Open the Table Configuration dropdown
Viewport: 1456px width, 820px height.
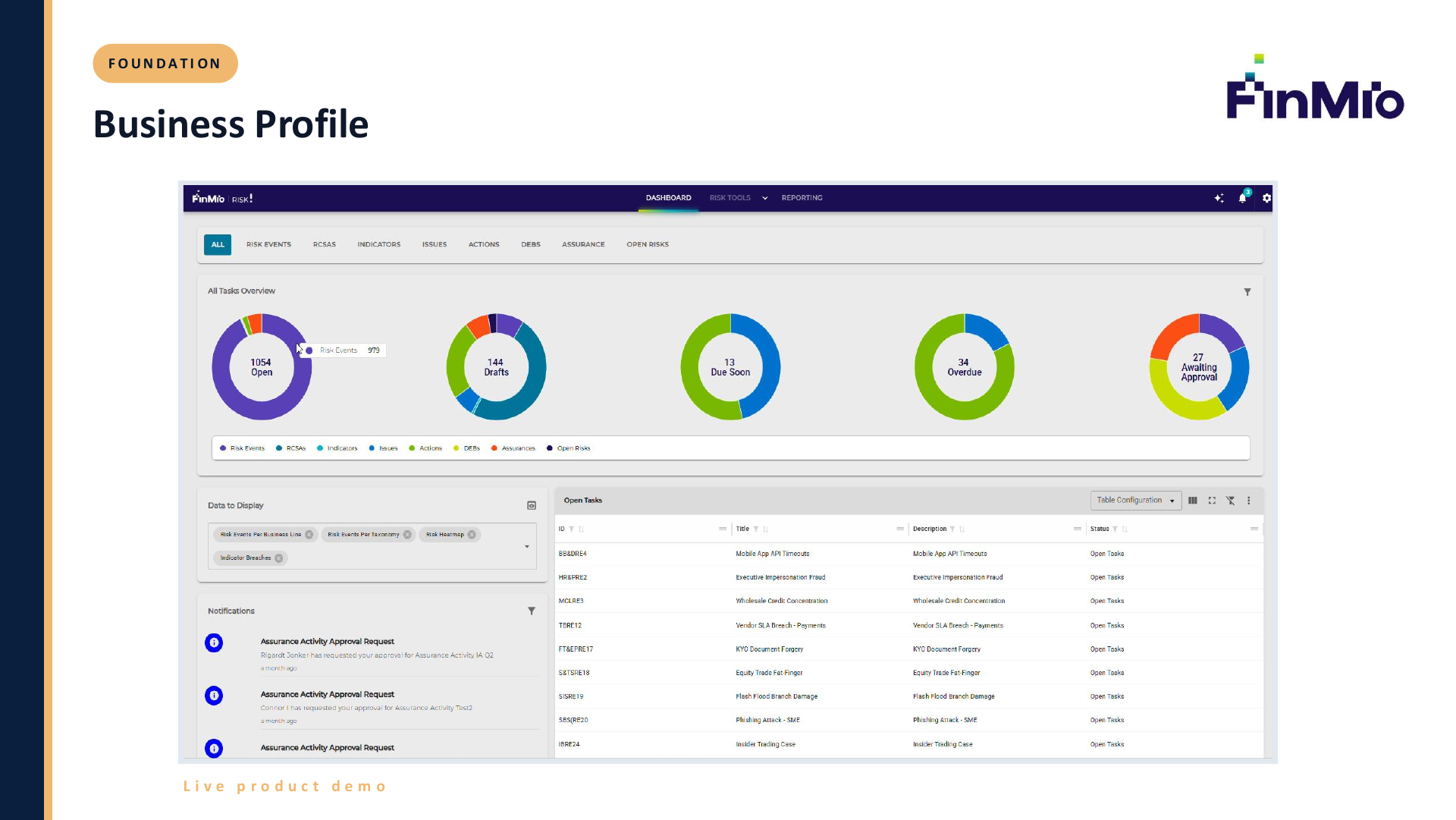click(1135, 501)
